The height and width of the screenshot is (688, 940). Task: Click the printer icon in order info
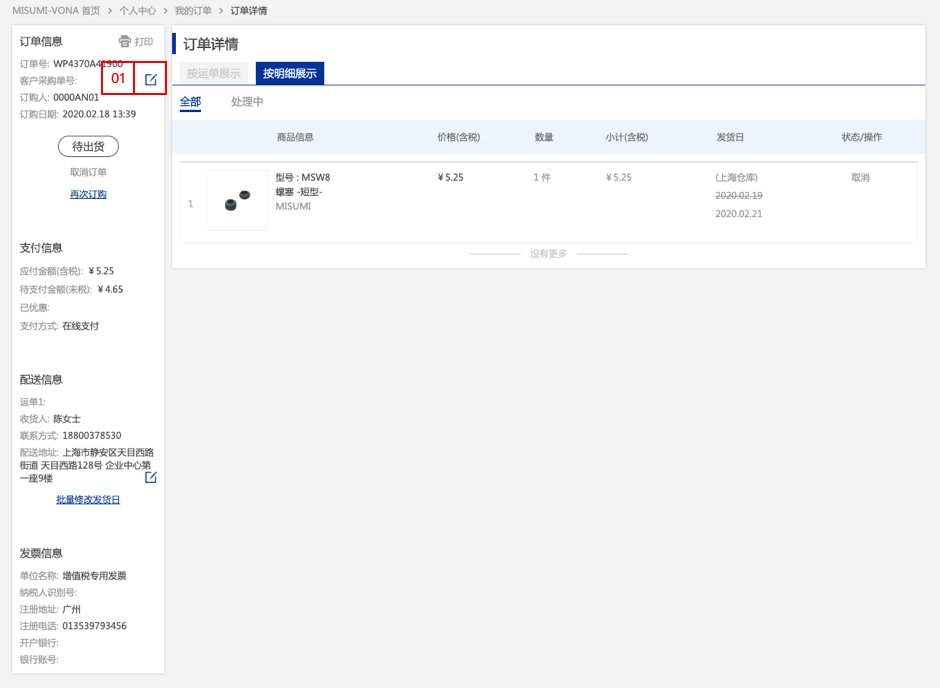(125, 42)
